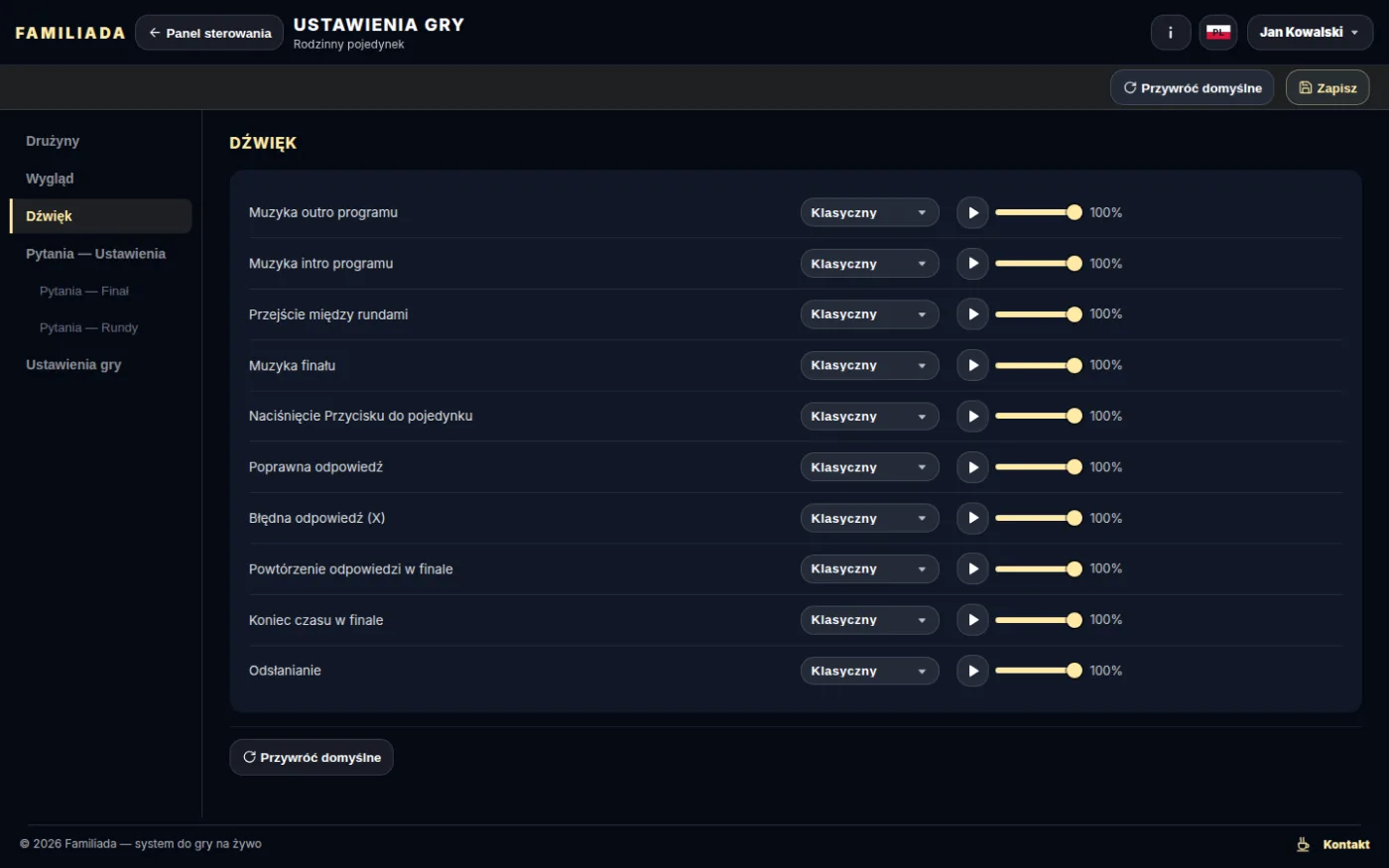Open Jan Kowalski user menu
The width and height of the screenshot is (1389, 868).
(x=1310, y=33)
